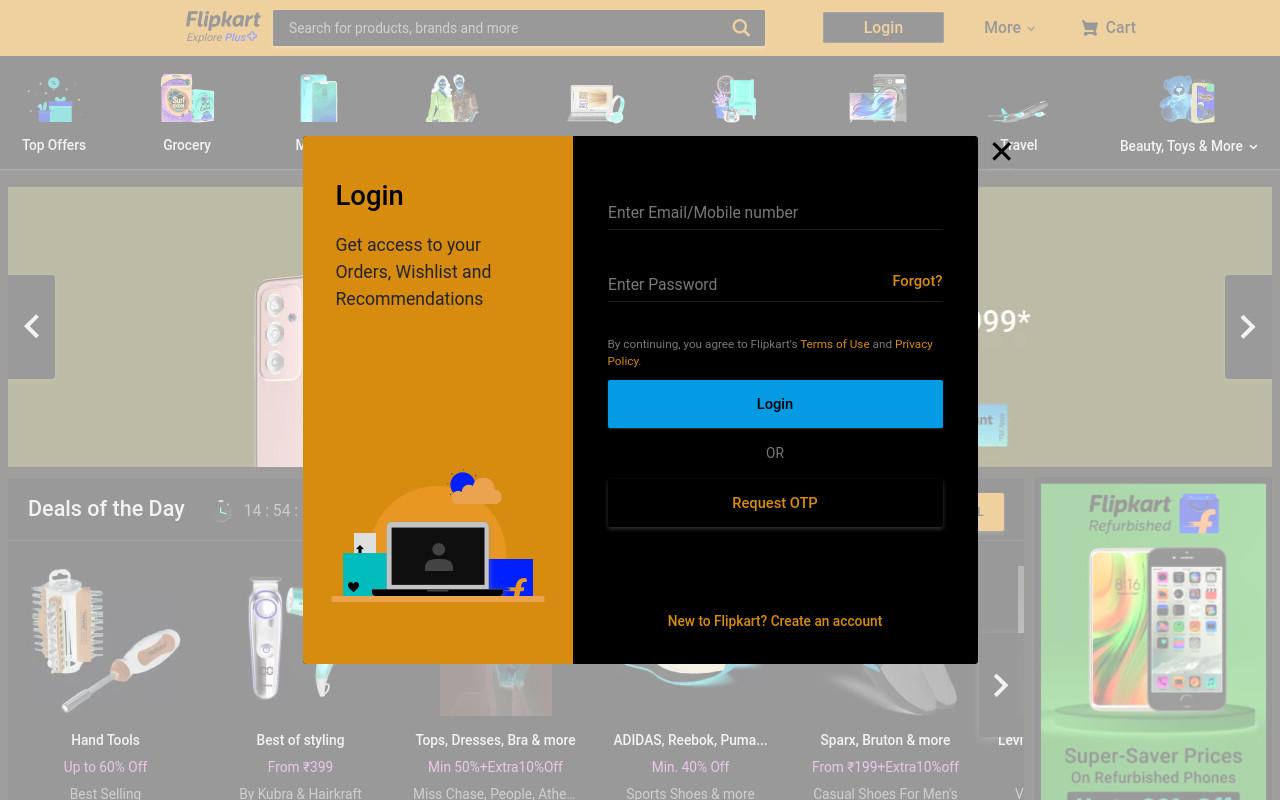Go to next banner slide arrow
Image resolution: width=1280 pixels, height=800 pixels.
(x=1248, y=327)
